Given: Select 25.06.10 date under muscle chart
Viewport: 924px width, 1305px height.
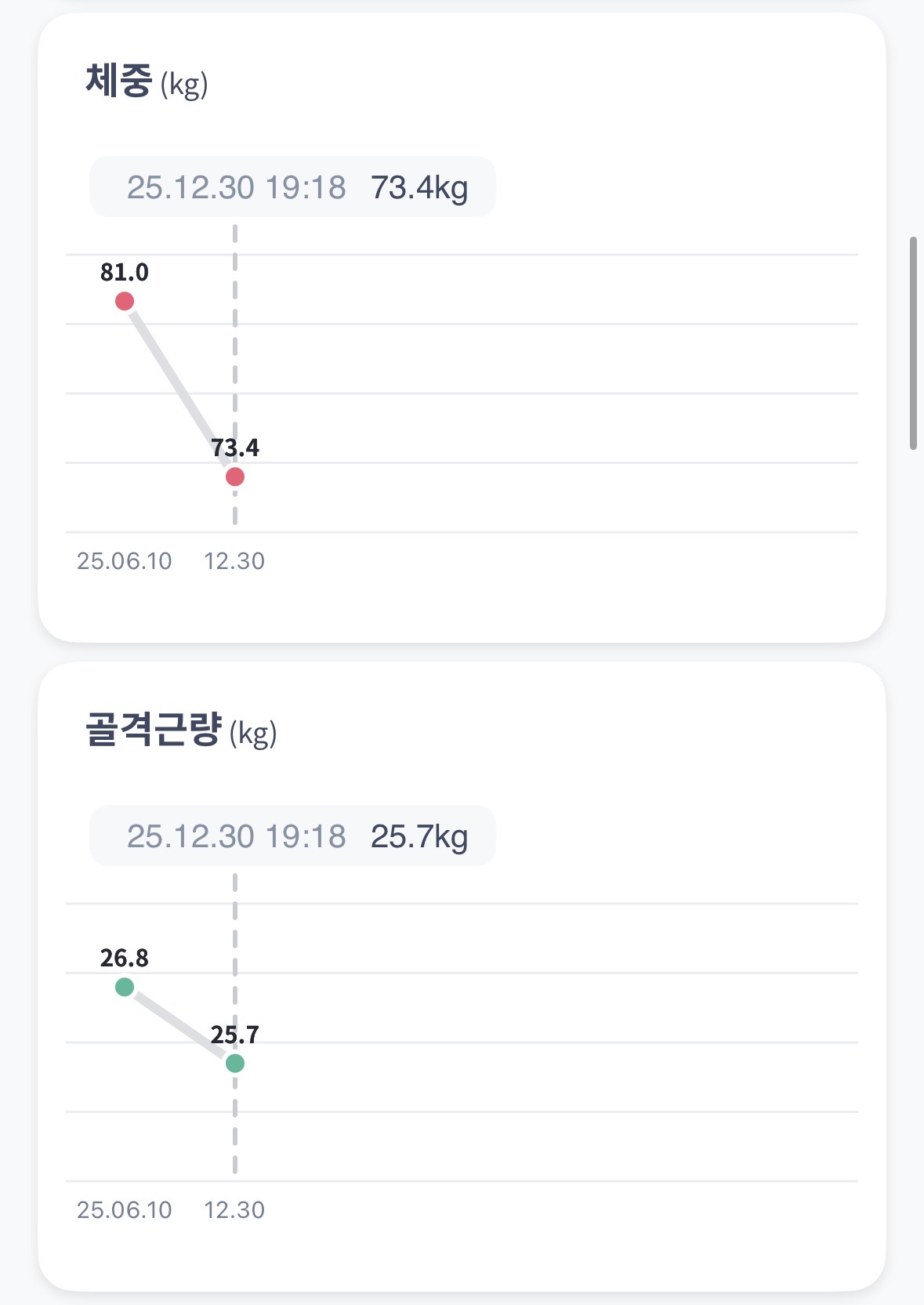Looking at the screenshot, I should point(124,1210).
